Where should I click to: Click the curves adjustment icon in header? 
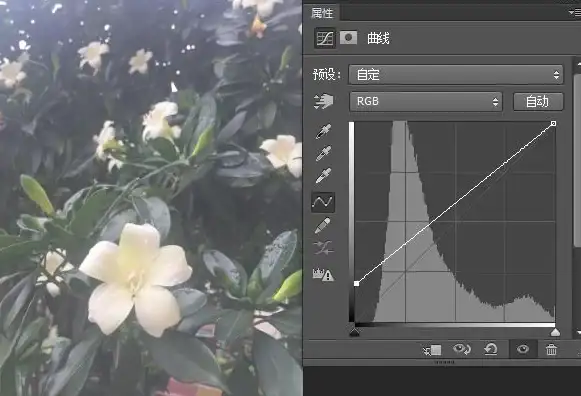tap(325, 38)
